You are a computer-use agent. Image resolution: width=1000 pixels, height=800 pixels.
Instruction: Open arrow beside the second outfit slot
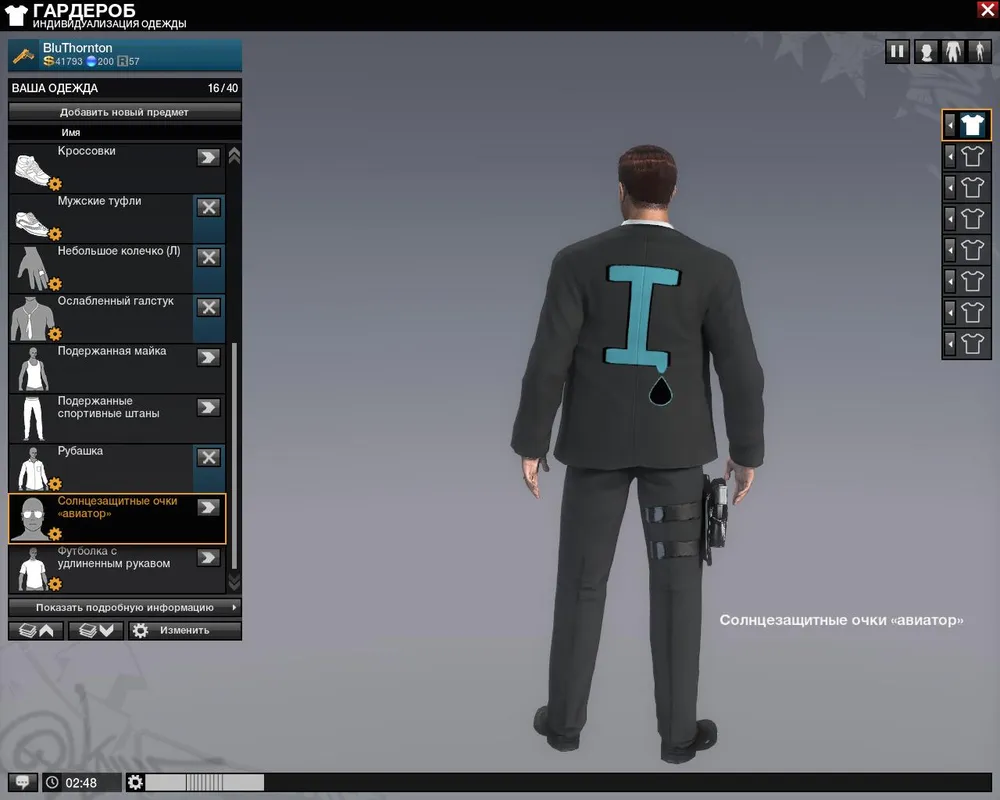pyautogui.click(x=950, y=156)
